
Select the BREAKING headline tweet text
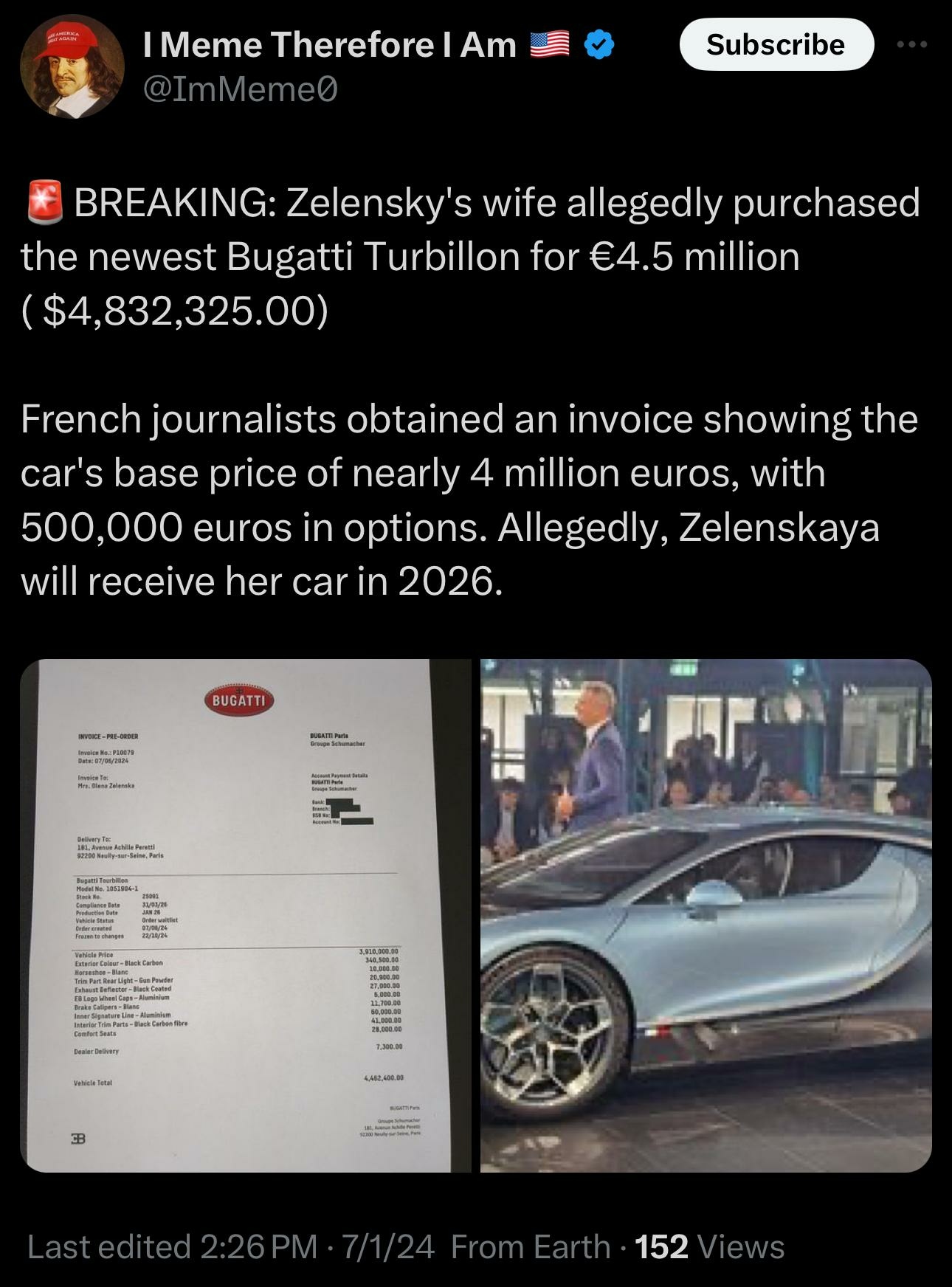click(x=471, y=256)
